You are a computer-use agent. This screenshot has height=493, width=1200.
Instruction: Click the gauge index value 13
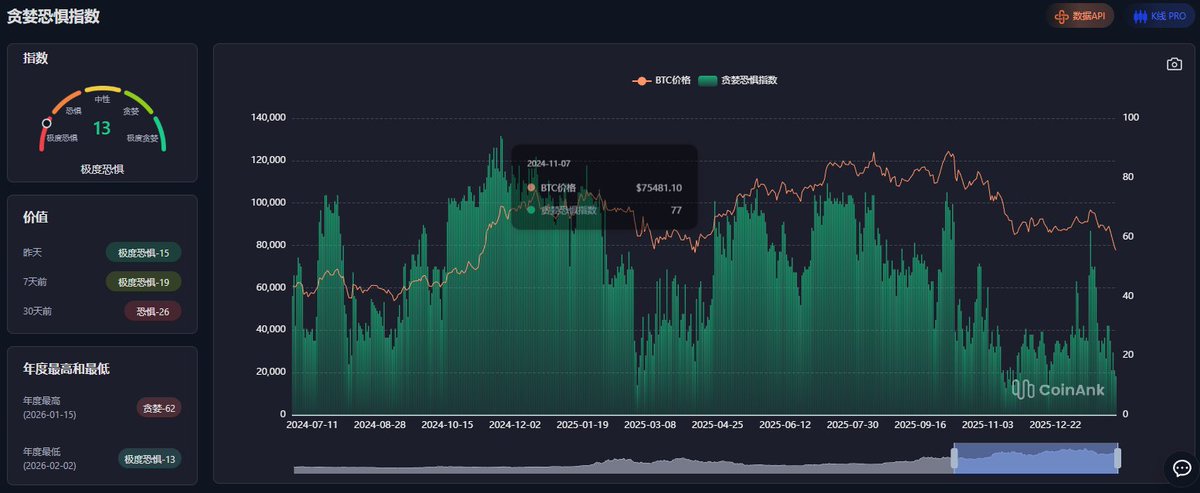[x=102, y=128]
